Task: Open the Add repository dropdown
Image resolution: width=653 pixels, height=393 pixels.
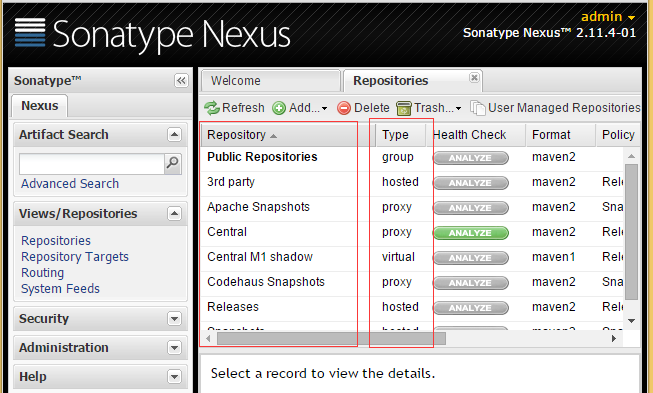Action: 300,108
